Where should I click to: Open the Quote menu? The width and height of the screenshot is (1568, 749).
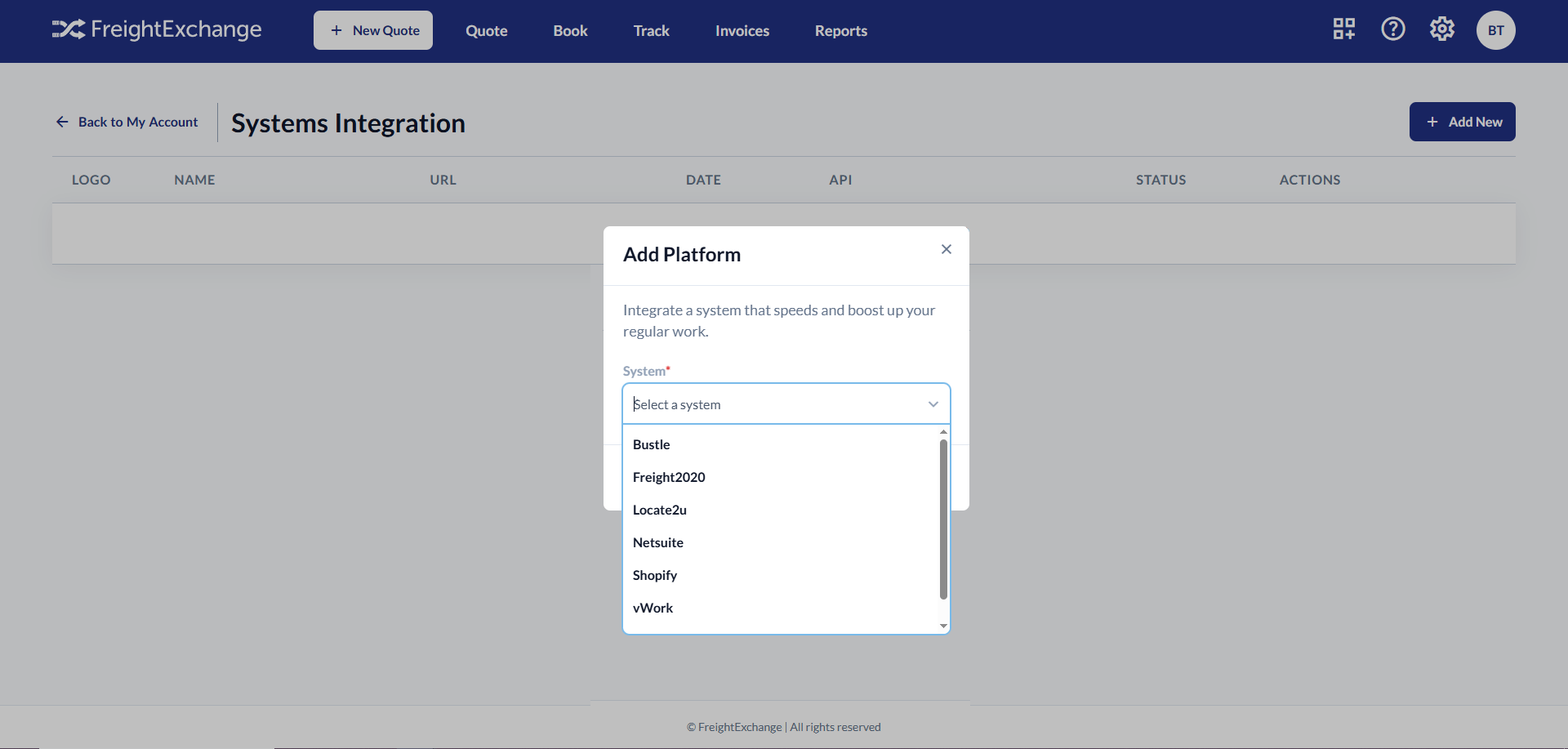click(x=487, y=31)
